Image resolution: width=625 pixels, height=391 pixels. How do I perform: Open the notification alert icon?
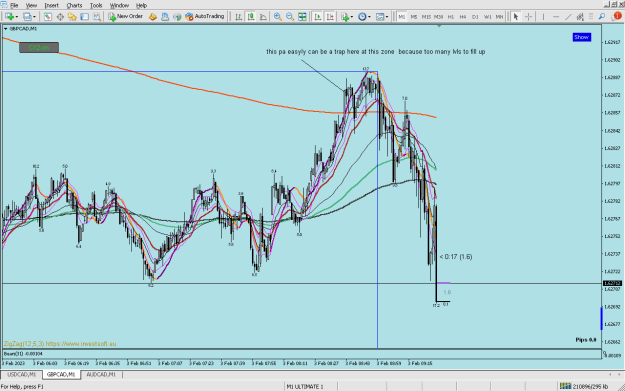(617, 16)
